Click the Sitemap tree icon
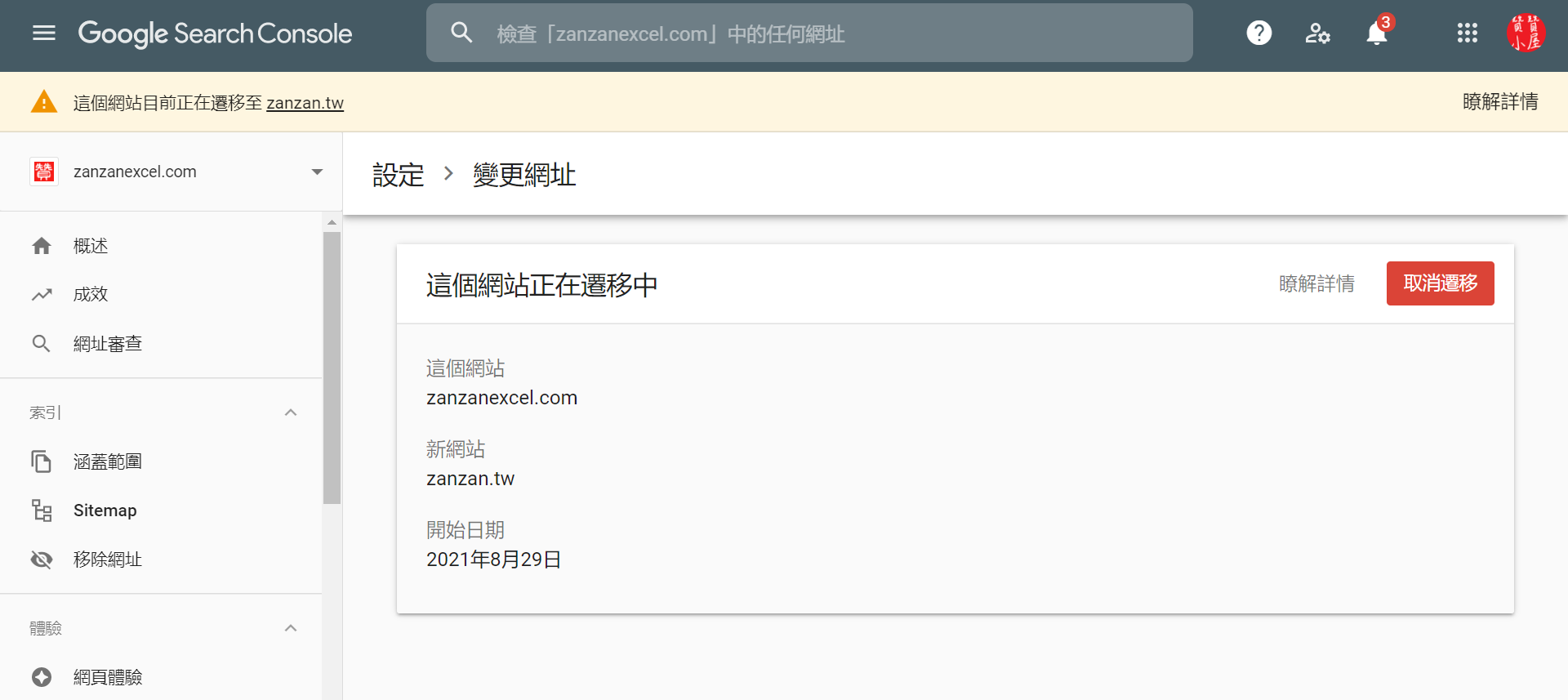The height and width of the screenshot is (700, 1568). [42, 511]
